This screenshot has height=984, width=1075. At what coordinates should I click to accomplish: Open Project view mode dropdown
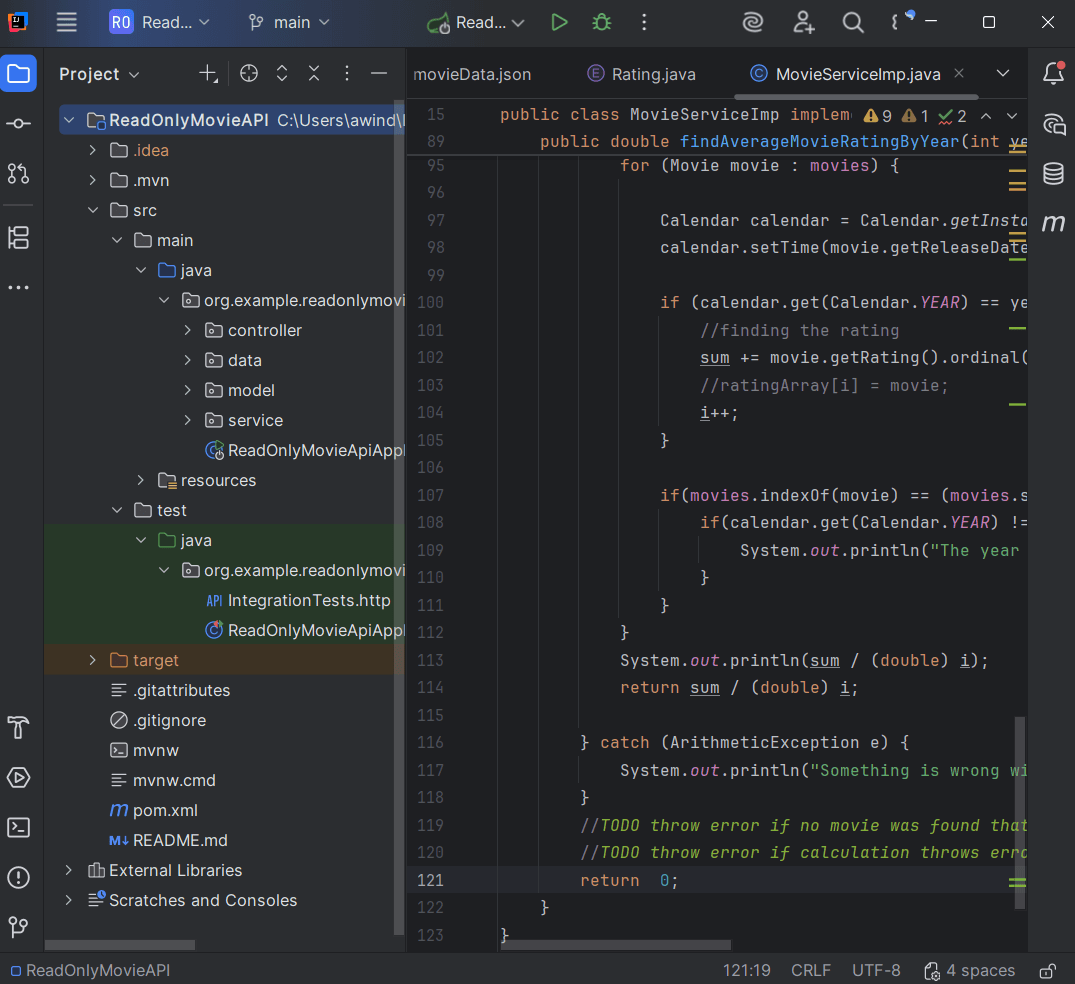click(99, 74)
